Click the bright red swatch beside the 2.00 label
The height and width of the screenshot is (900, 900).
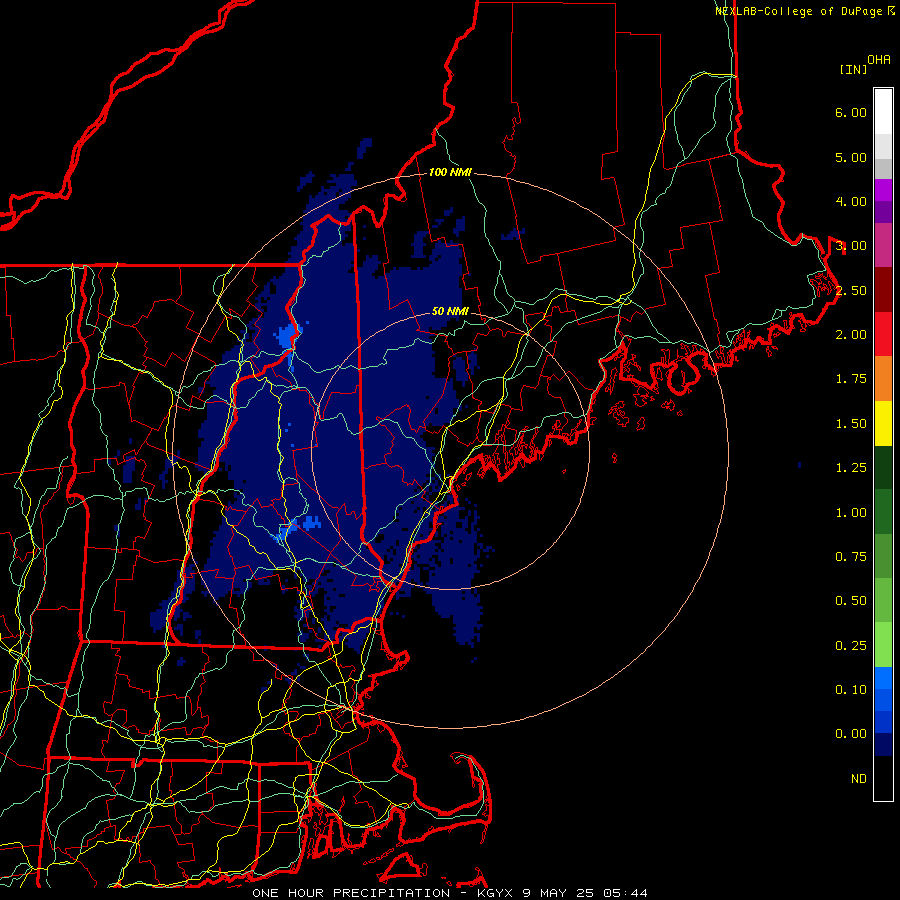[883, 334]
